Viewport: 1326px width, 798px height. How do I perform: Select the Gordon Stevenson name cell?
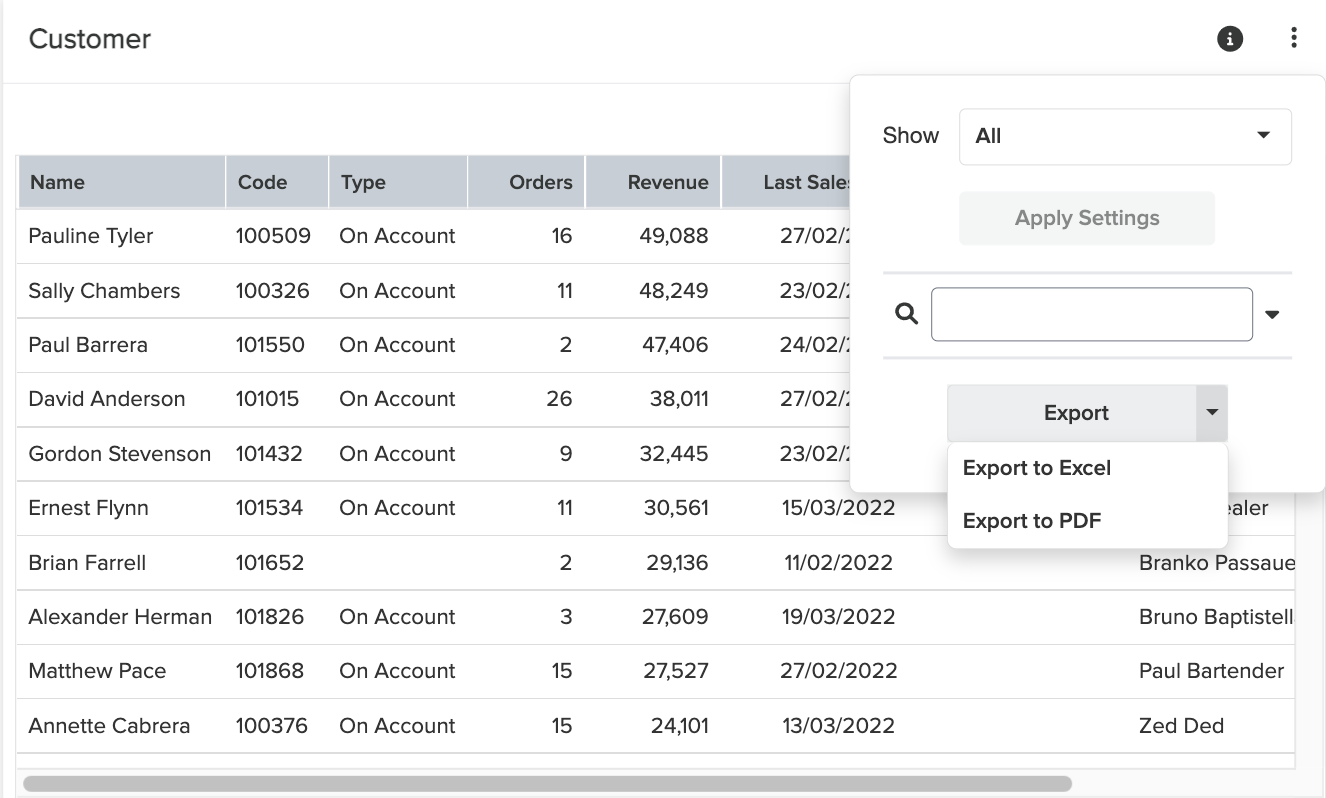click(120, 454)
